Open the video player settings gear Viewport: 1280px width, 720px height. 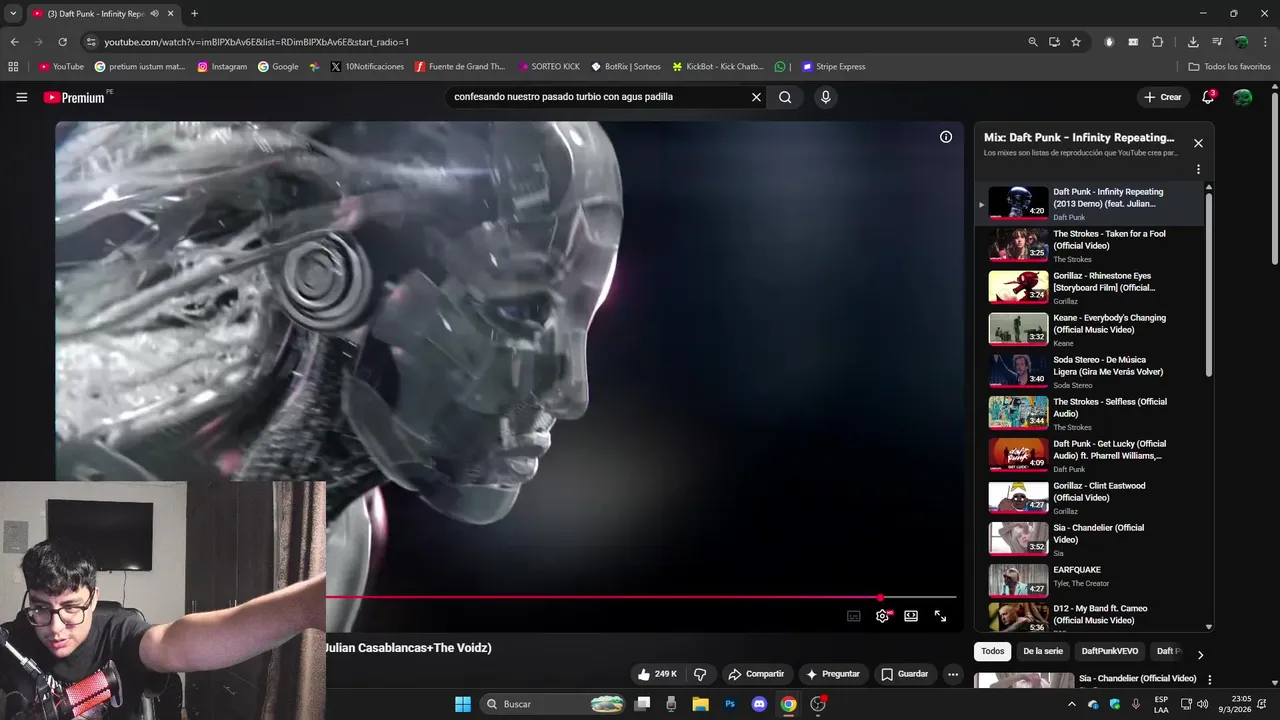click(x=882, y=616)
